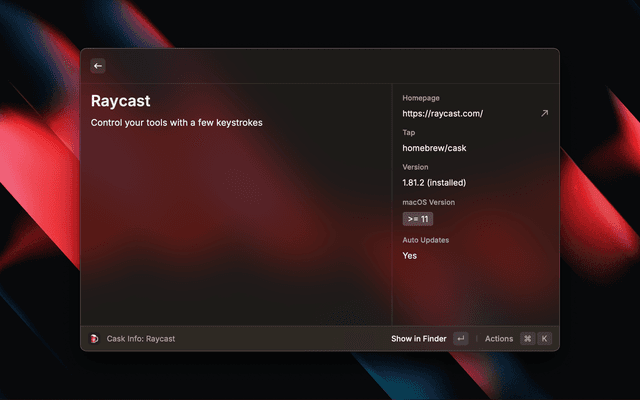Open the https://raycast.com/ homepage link
The width and height of the screenshot is (640, 400).
click(x=442, y=114)
